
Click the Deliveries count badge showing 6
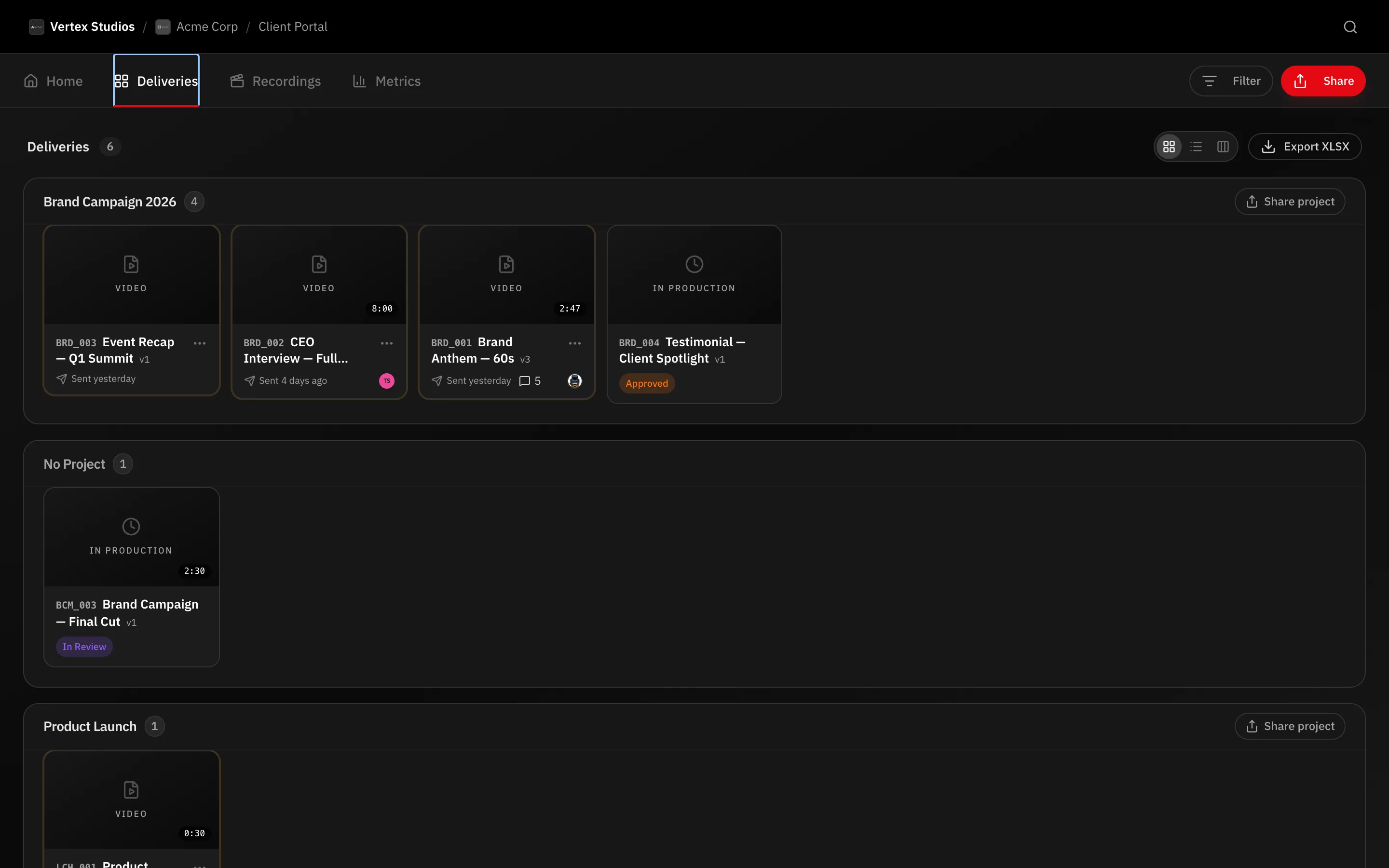(110, 147)
